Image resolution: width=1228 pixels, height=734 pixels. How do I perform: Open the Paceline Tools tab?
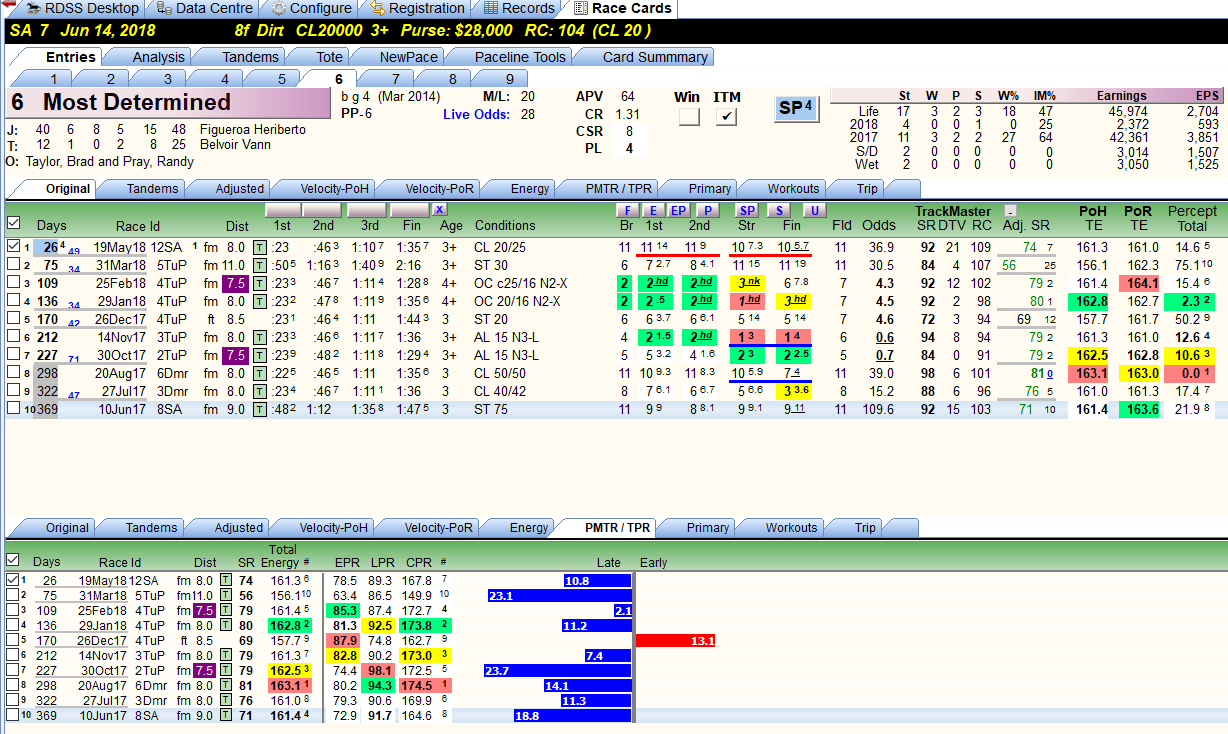[x=520, y=57]
